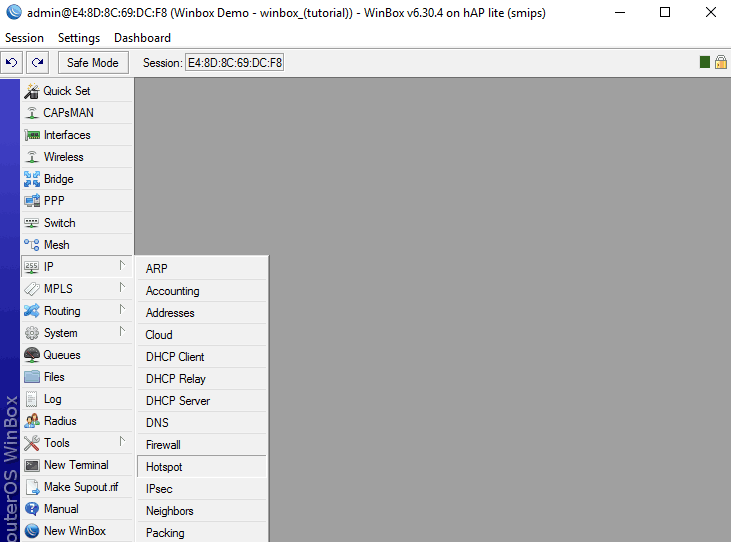Open IPsec from IP submenu
Screen dimensions: 731x542
202,489
